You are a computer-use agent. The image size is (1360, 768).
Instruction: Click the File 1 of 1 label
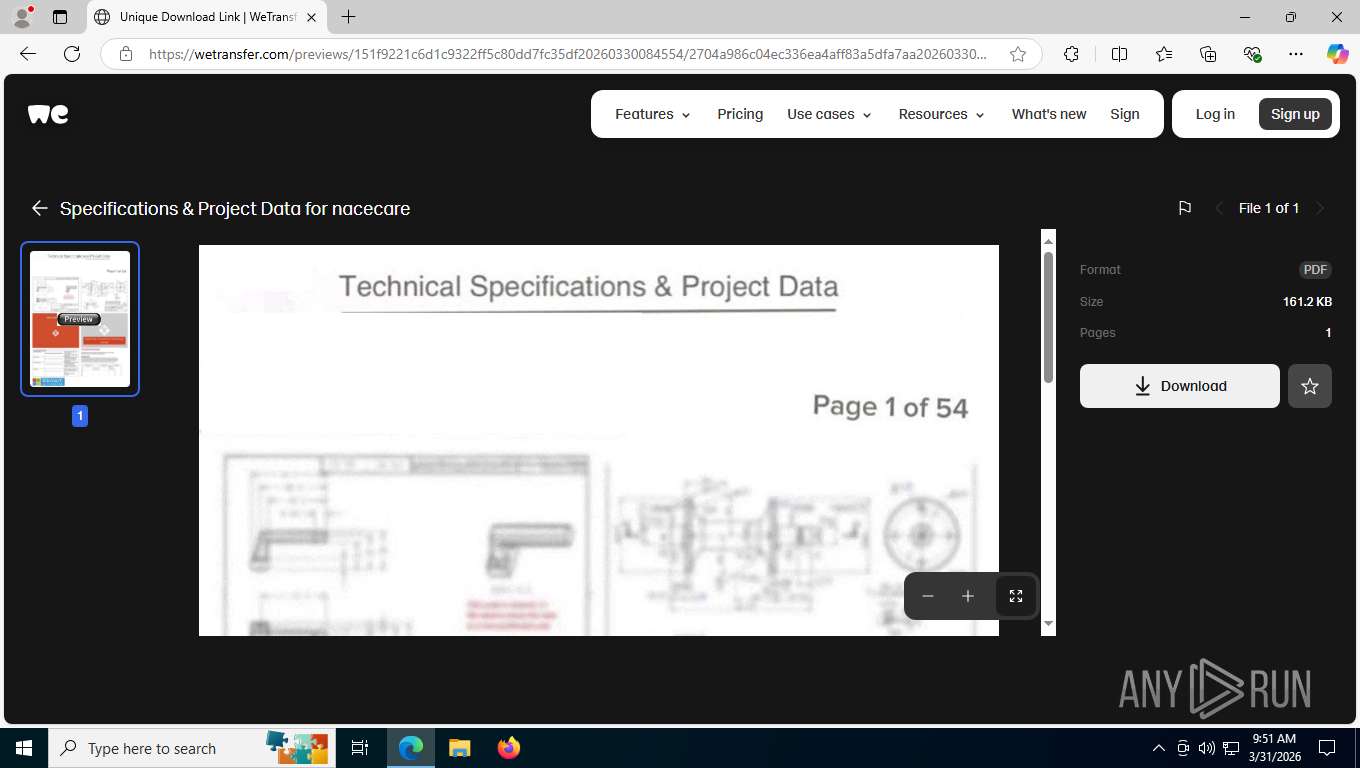point(1269,208)
